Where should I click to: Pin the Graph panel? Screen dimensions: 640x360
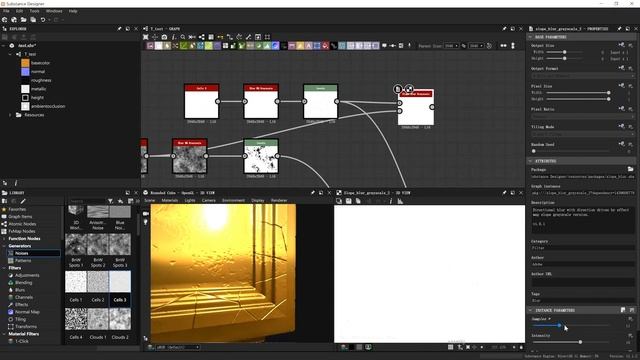pyautogui.click(x=504, y=29)
